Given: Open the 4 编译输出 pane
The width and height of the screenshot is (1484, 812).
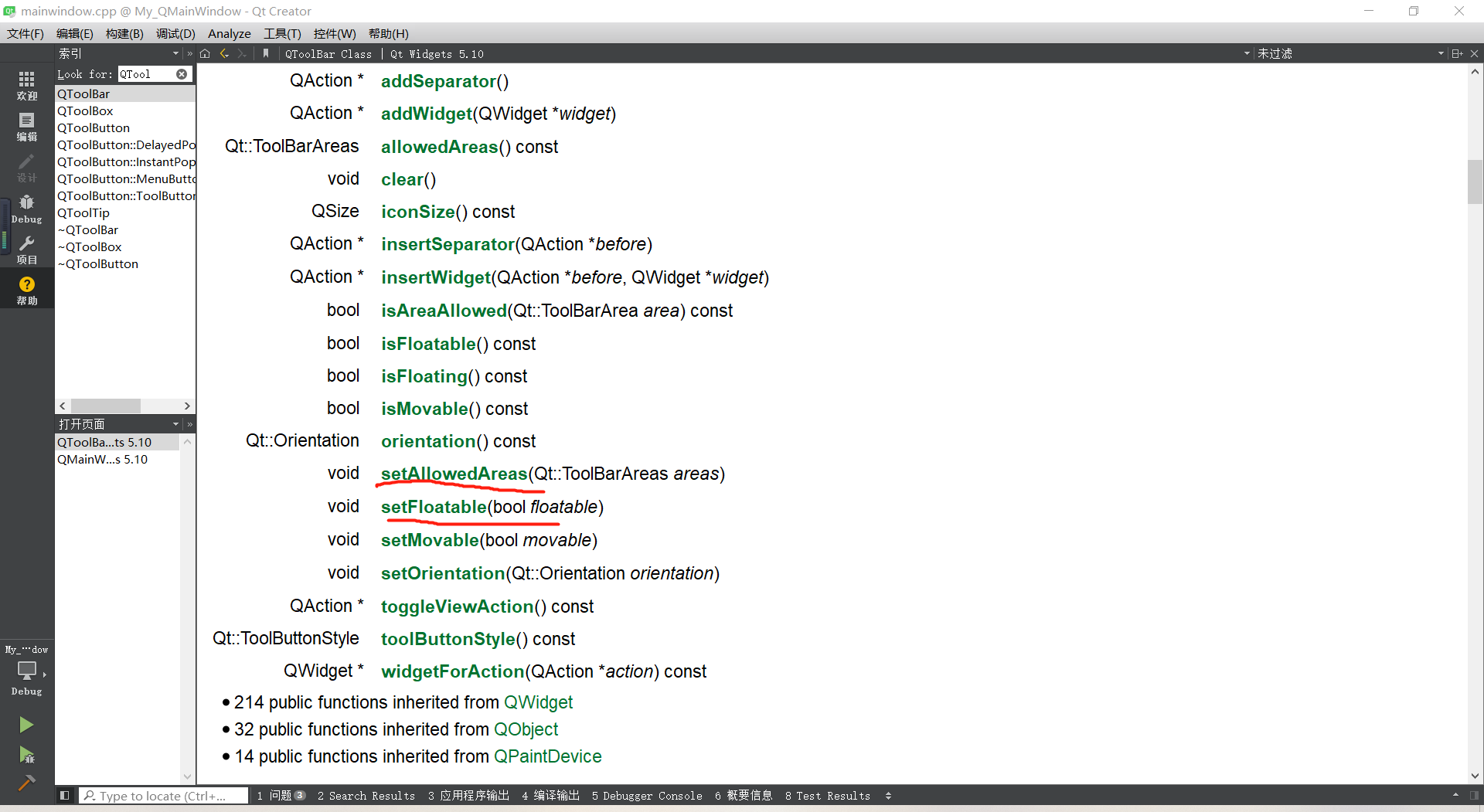Looking at the screenshot, I should [x=550, y=795].
